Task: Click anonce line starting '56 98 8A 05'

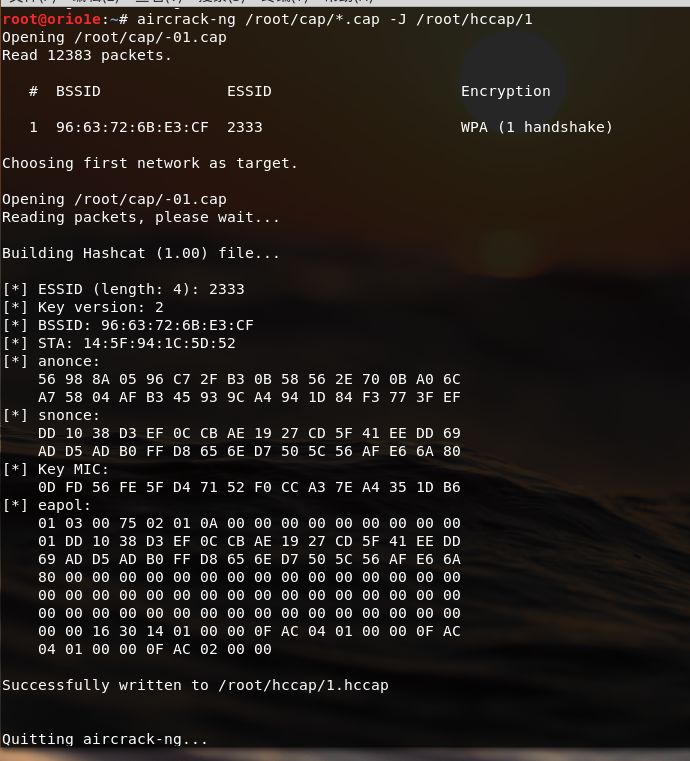Action: pyautogui.click(x=249, y=380)
